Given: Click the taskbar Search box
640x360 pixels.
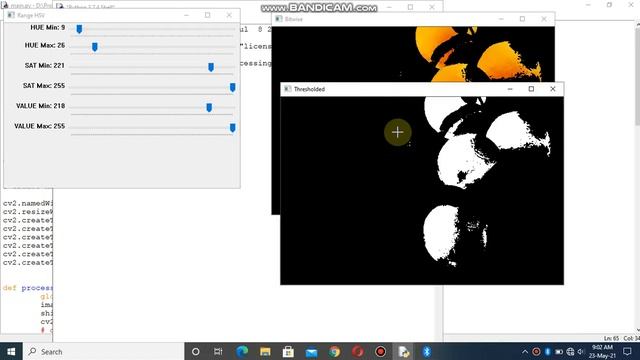Looking at the screenshot, I should (104, 351).
